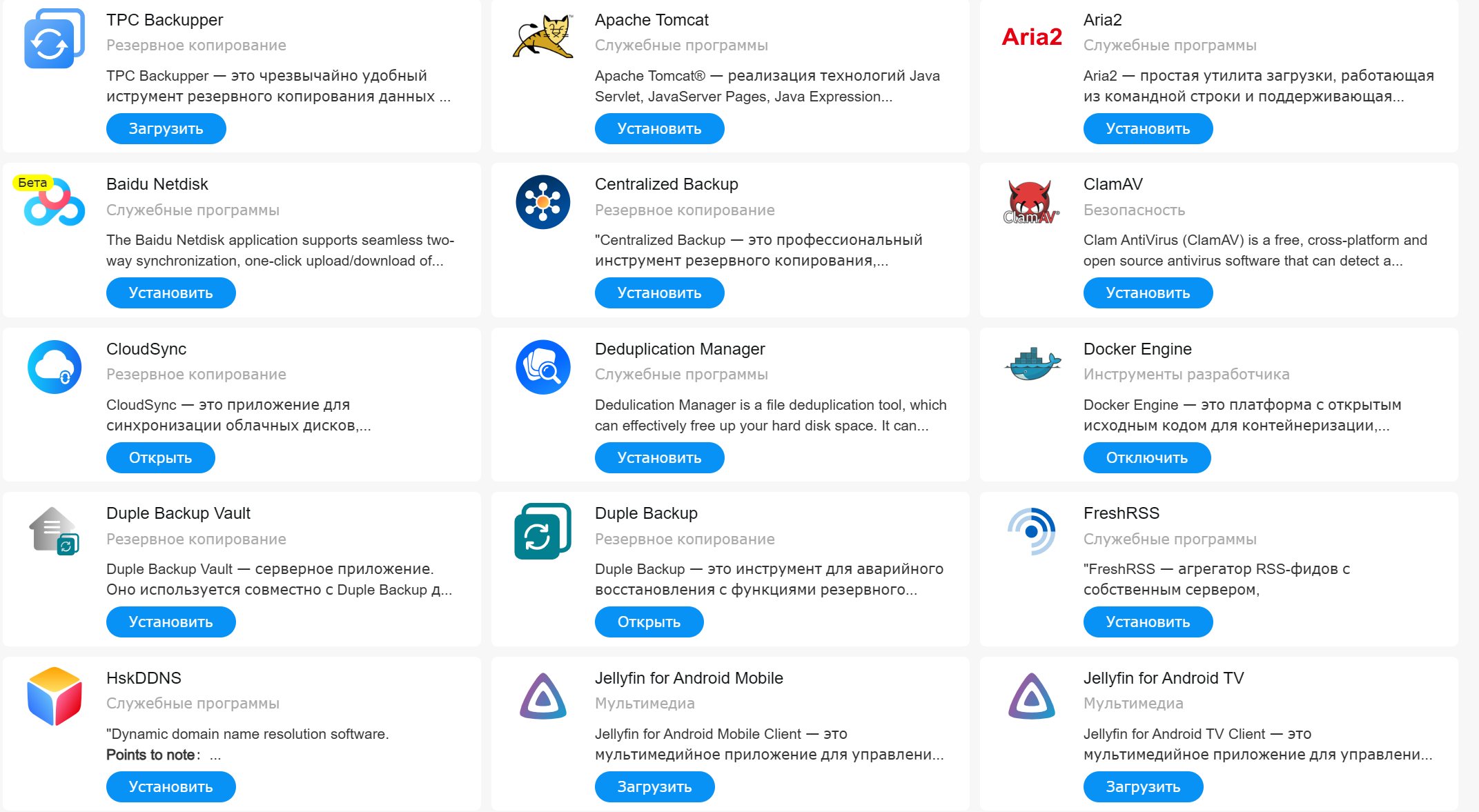The image size is (1479, 812).
Task: Install Apache Tomcat via Установить button
Action: (659, 129)
